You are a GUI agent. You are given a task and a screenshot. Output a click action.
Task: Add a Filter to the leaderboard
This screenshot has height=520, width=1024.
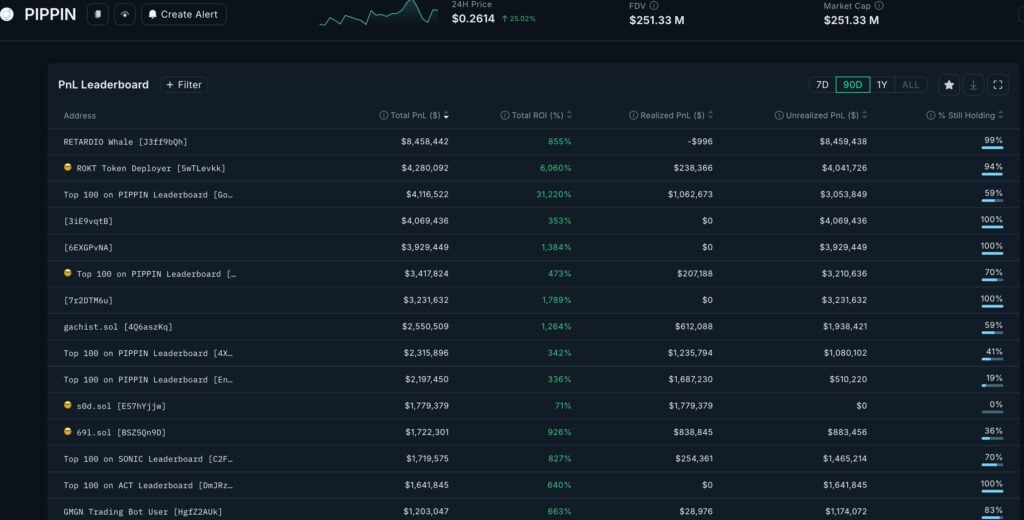[x=183, y=85]
